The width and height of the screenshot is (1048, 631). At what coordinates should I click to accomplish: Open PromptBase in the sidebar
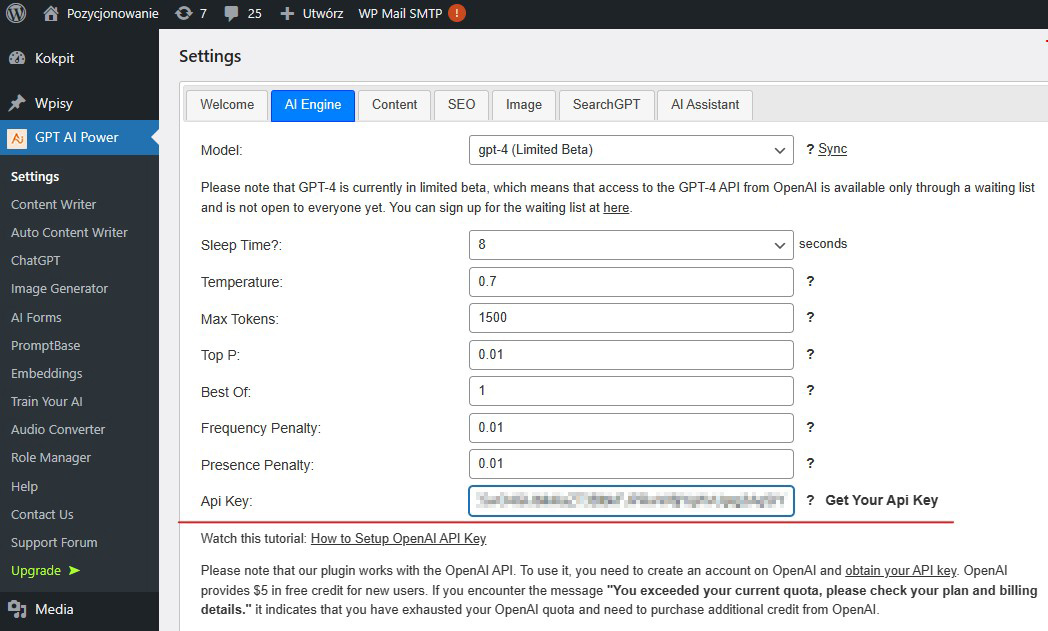(45, 346)
